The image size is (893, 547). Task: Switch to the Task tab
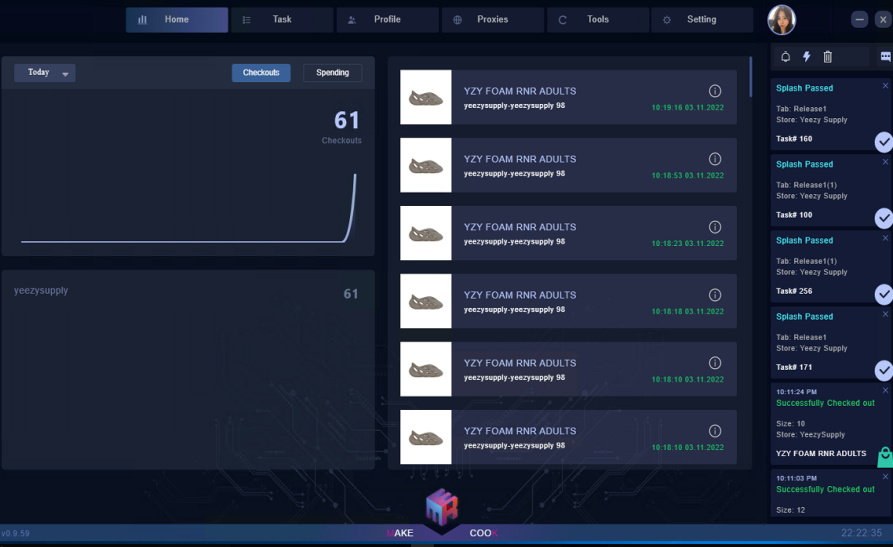[282, 20]
